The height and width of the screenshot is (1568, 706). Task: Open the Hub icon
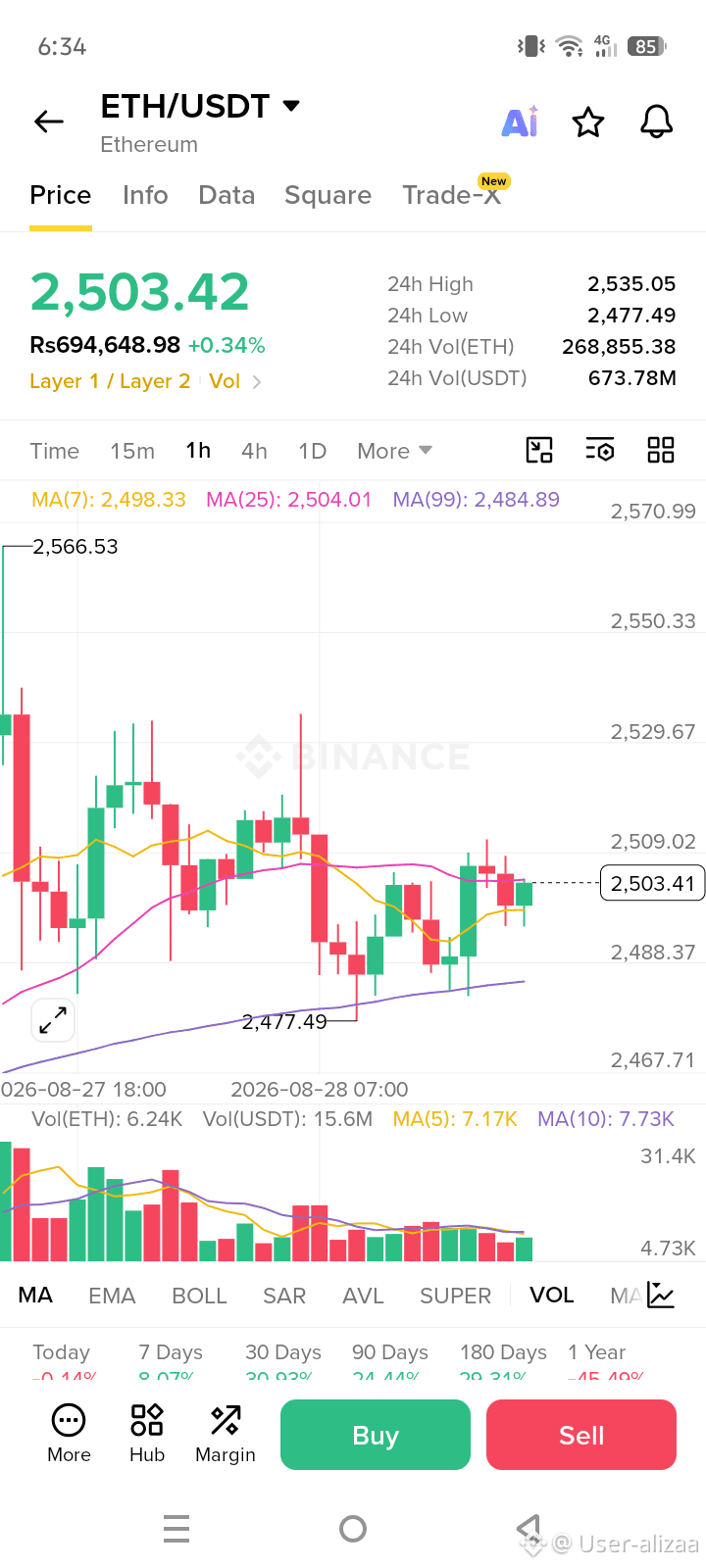[147, 1434]
